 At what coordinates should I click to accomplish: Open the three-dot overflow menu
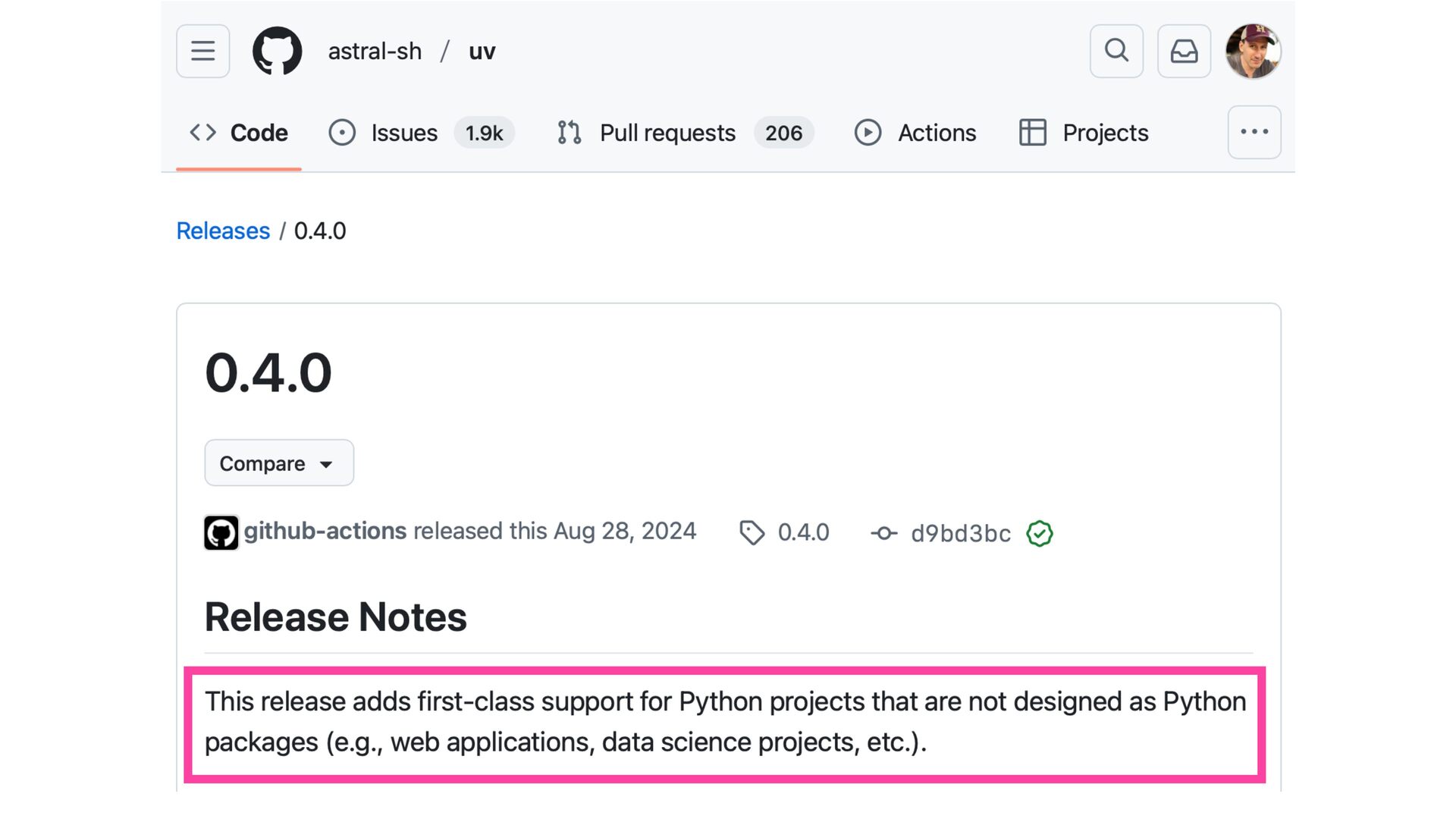point(1254,132)
